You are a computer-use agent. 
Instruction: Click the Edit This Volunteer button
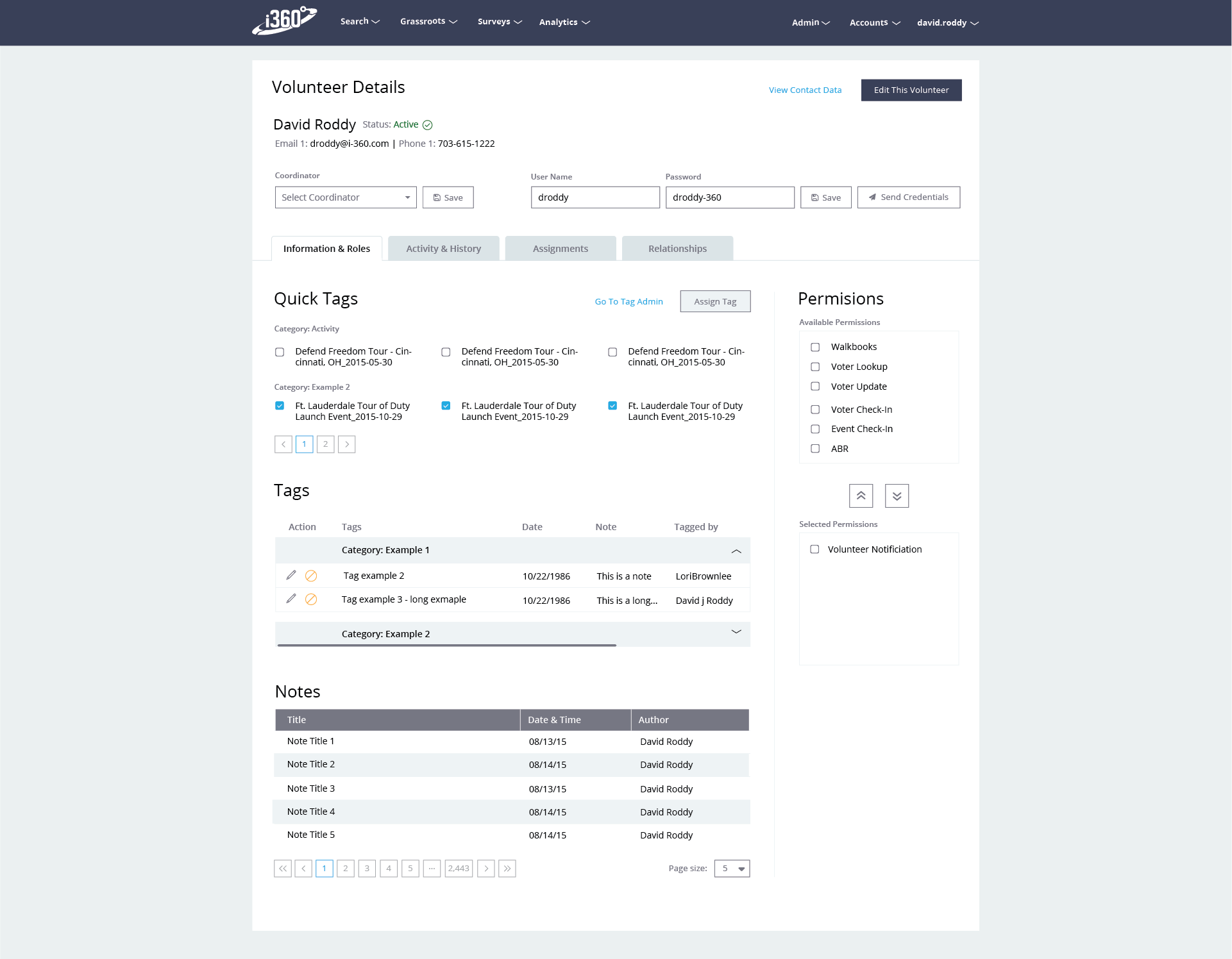910,90
